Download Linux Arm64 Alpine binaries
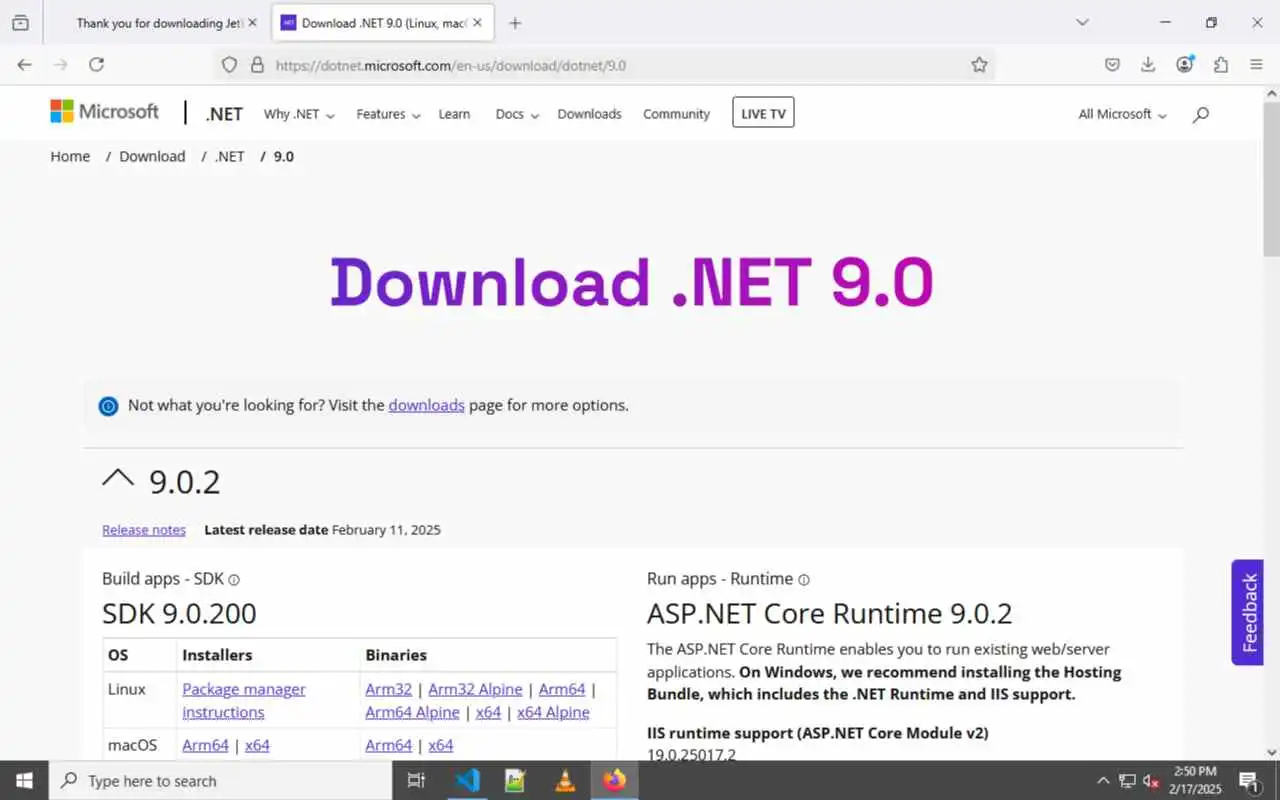The height and width of the screenshot is (800, 1280). click(412, 712)
